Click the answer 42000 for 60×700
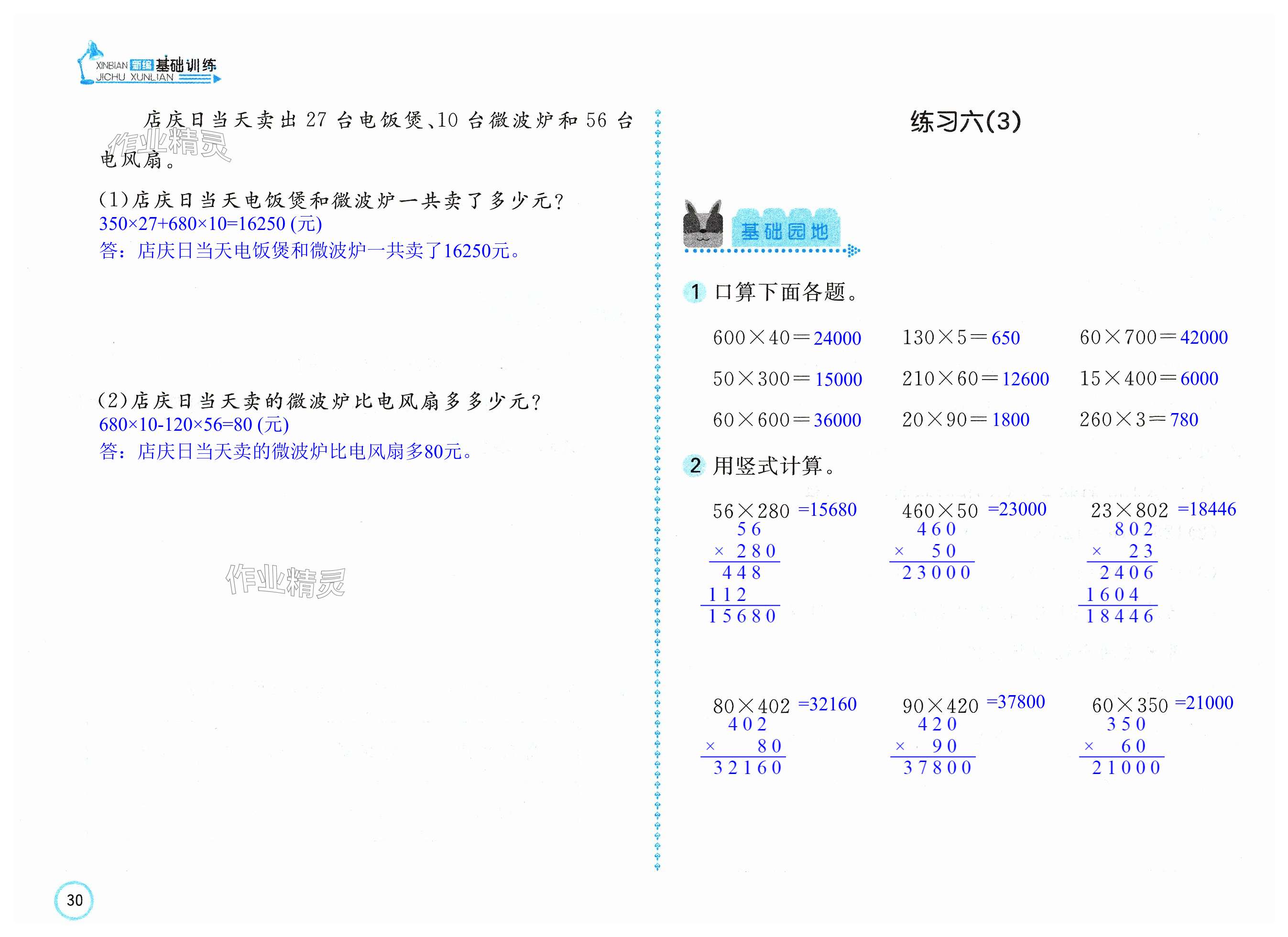Image resolution: width=1288 pixels, height=937 pixels. coord(1203,338)
